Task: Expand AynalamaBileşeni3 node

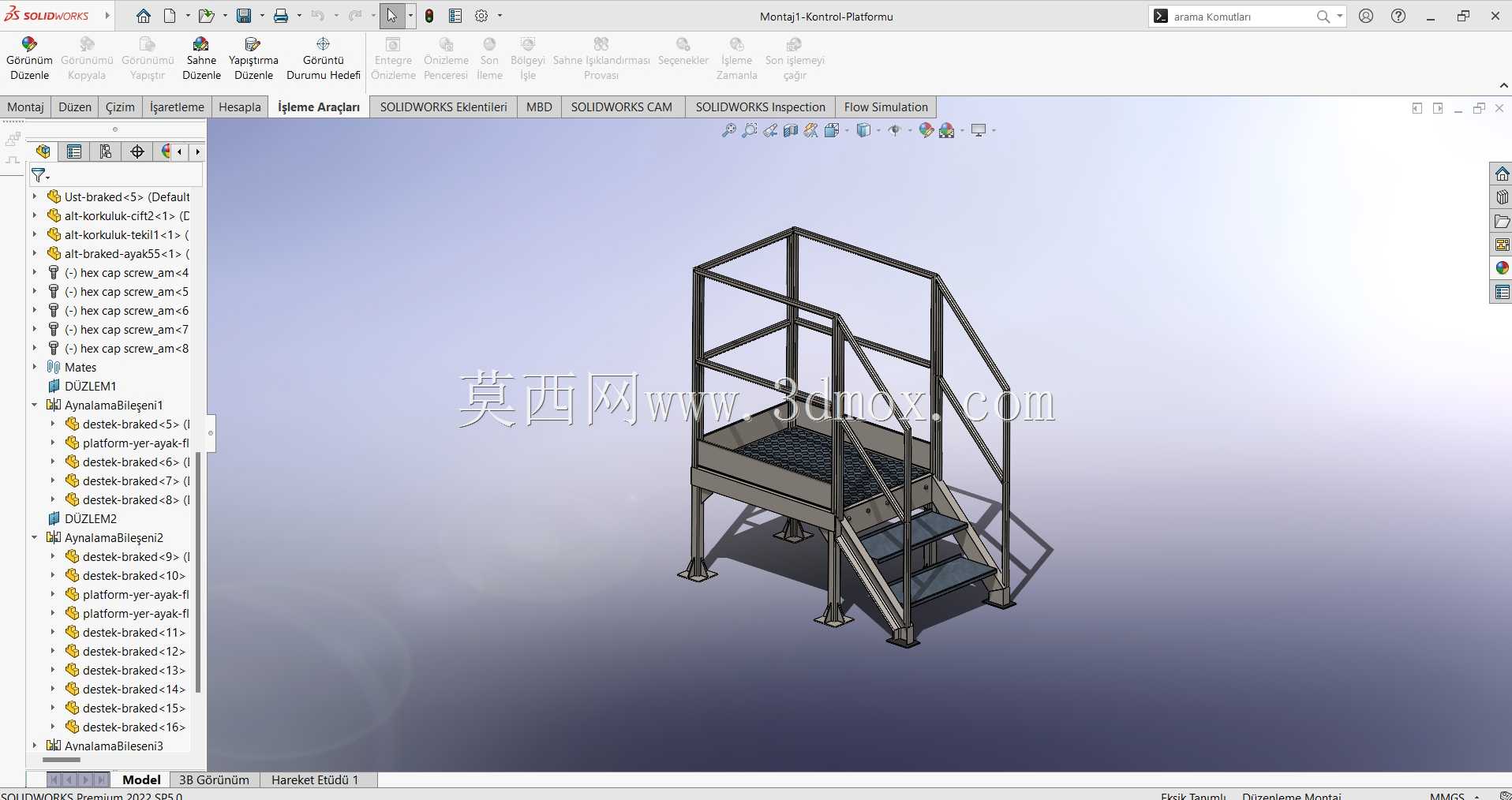Action: point(35,746)
